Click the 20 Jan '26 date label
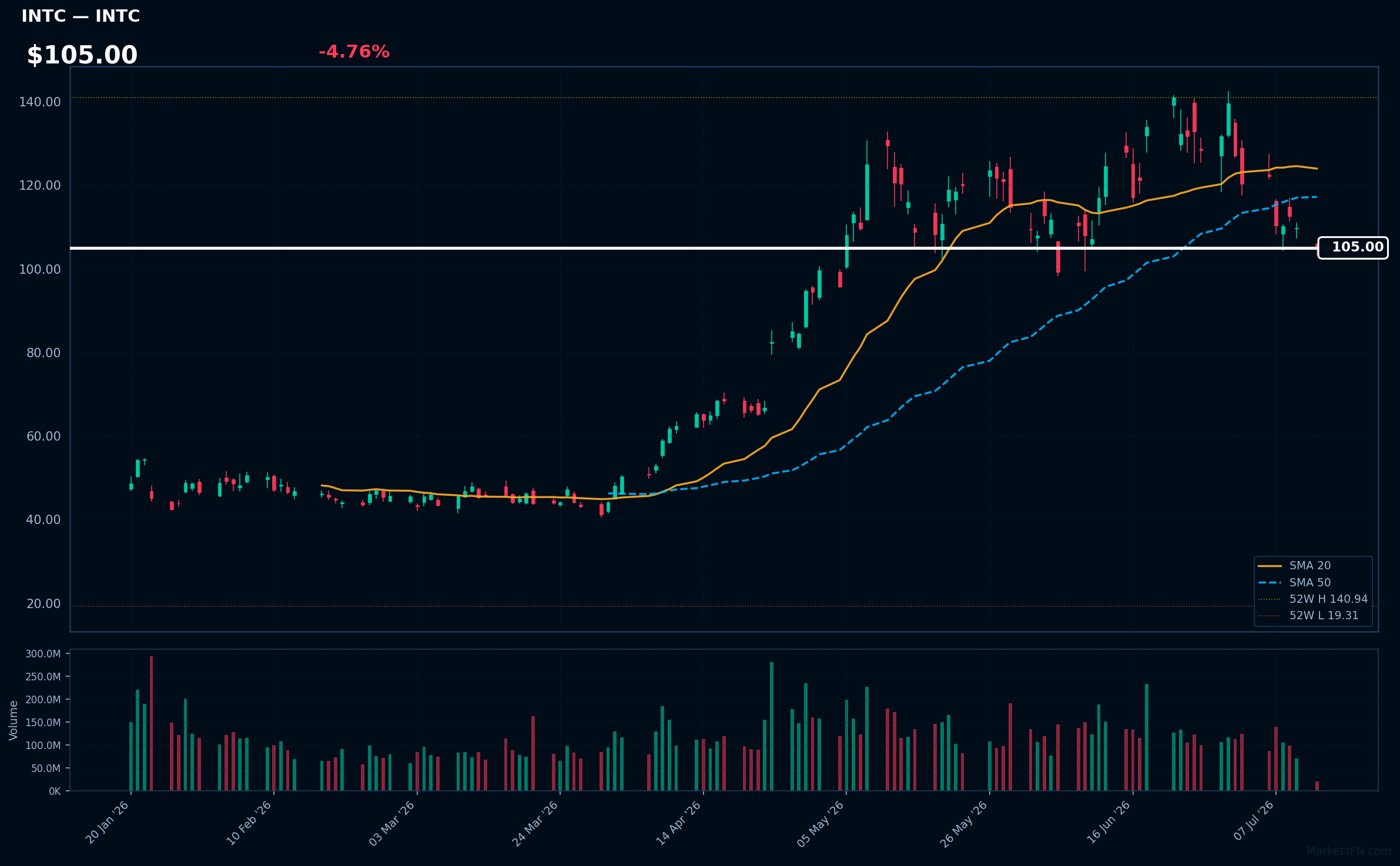Viewport: 1400px width, 866px height. (x=108, y=823)
